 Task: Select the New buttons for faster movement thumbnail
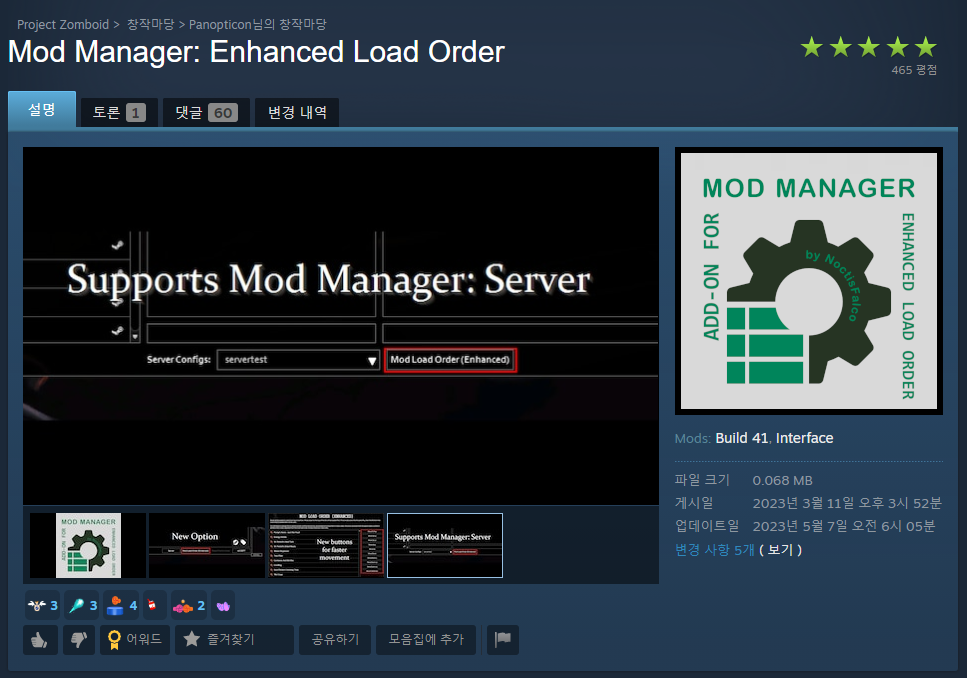pyautogui.click(x=326, y=545)
